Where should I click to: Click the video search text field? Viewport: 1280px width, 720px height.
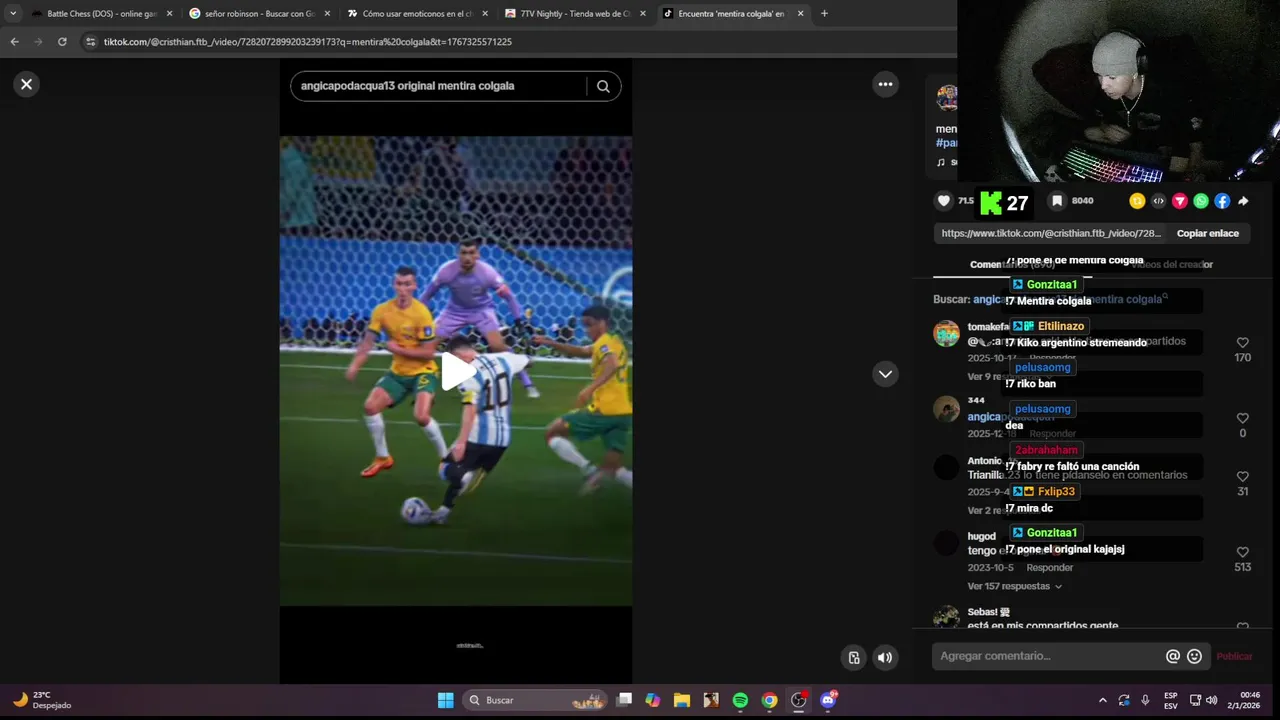[x=438, y=86]
